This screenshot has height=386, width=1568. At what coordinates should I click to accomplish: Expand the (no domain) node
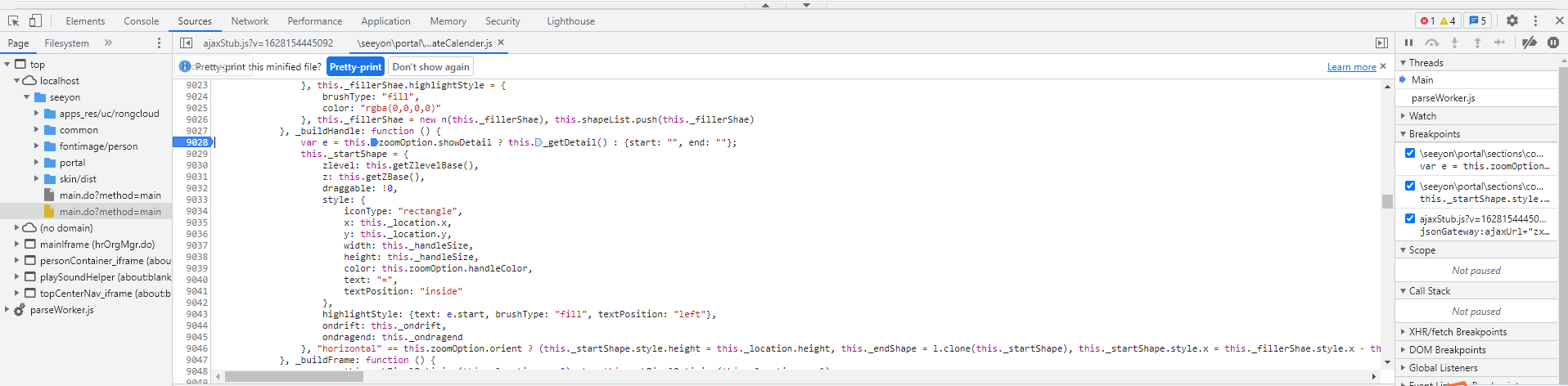tap(17, 228)
